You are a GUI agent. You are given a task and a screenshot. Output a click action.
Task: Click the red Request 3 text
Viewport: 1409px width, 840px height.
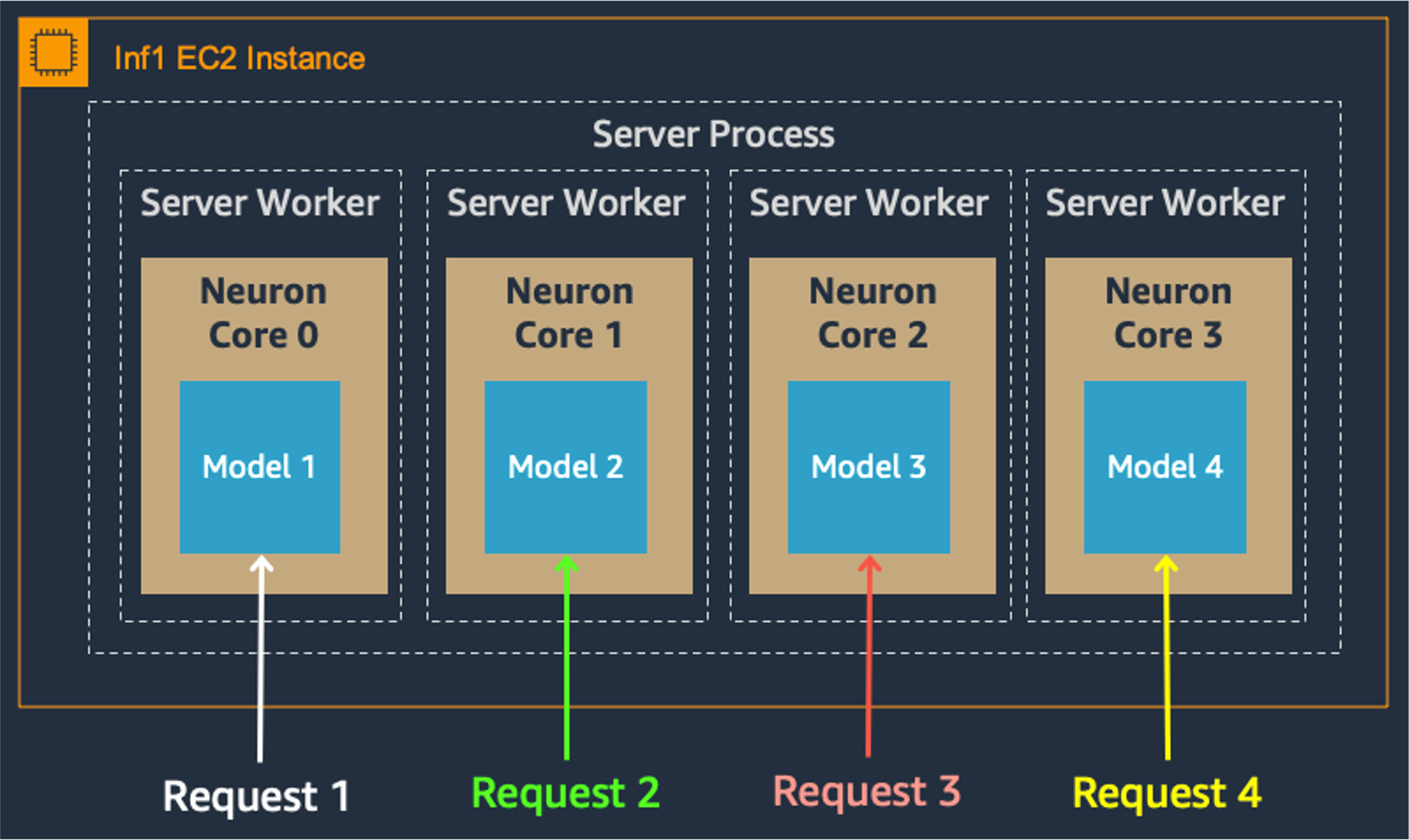click(867, 791)
